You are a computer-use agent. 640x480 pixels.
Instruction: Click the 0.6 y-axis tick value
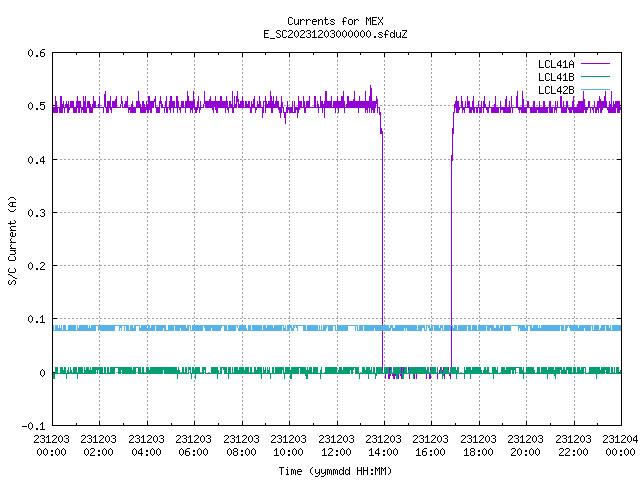tap(36, 53)
